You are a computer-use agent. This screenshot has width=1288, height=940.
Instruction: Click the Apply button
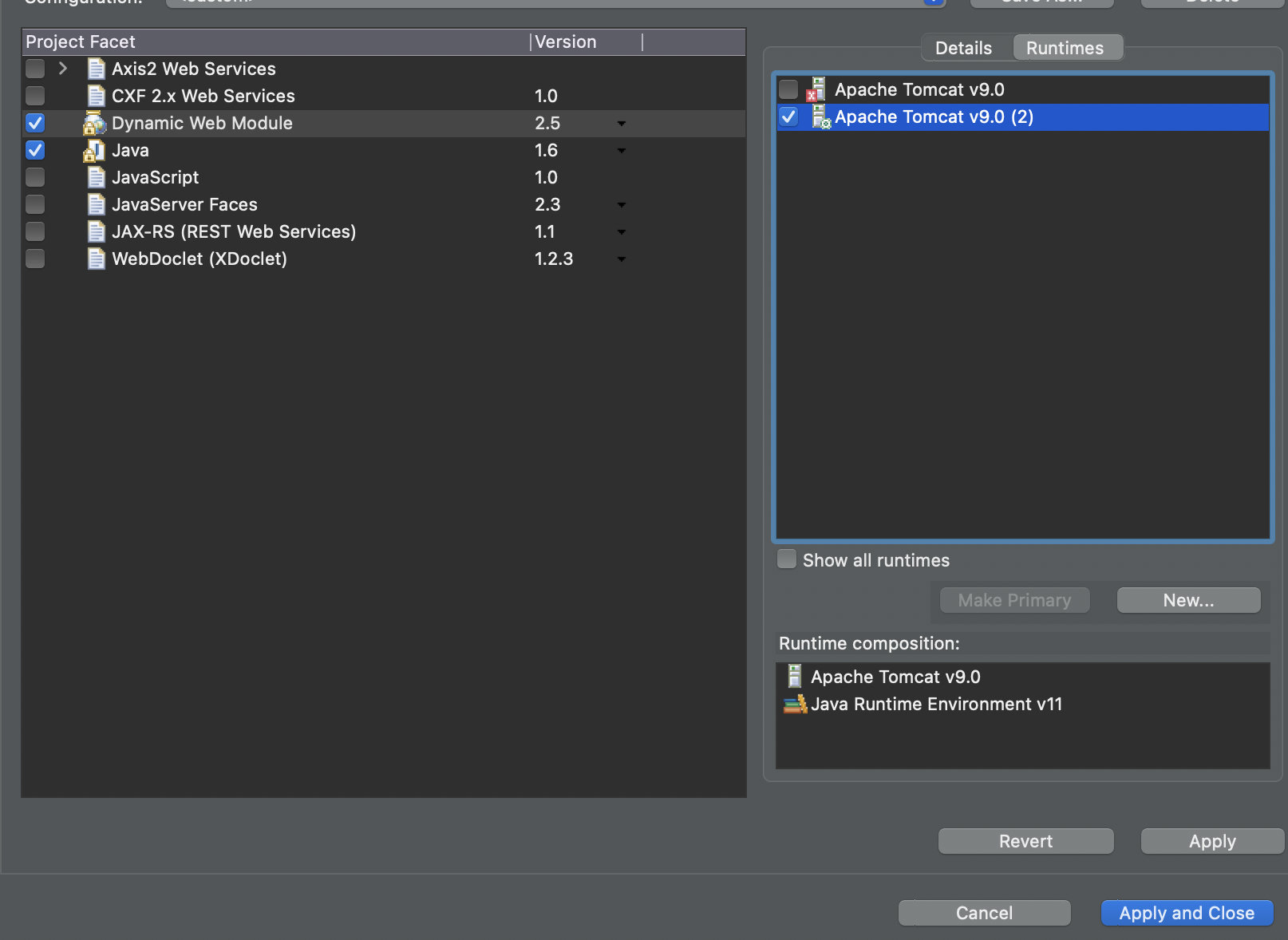coord(1212,841)
